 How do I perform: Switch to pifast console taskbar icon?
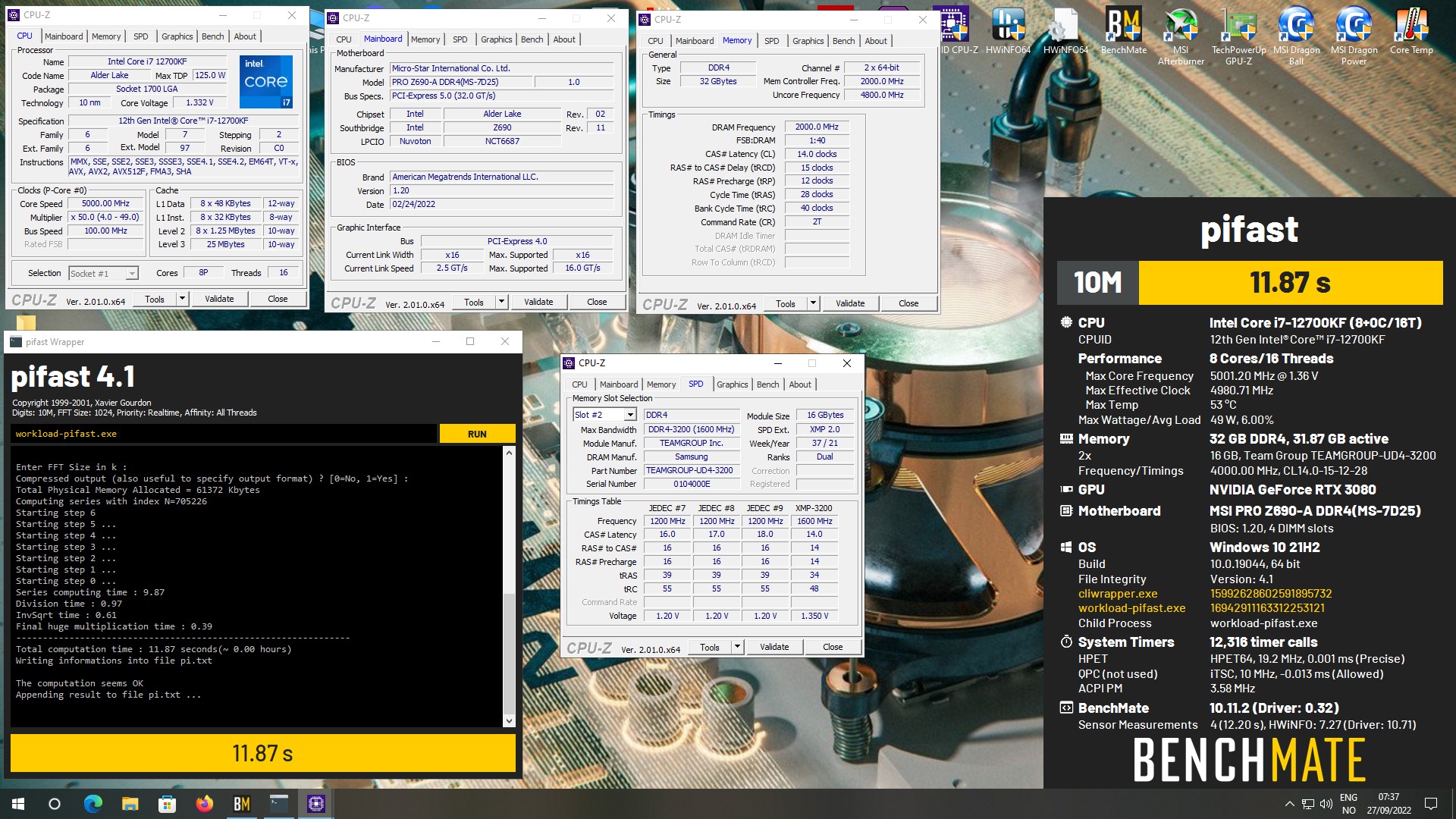pos(278,804)
